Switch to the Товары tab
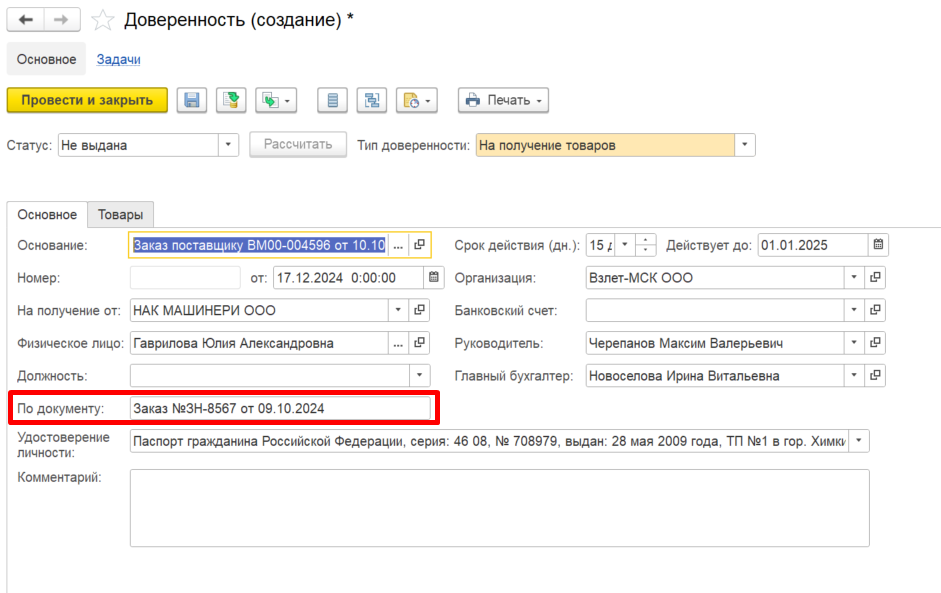The height and width of the screenshot is (593, 941). [x=121, y=214]
